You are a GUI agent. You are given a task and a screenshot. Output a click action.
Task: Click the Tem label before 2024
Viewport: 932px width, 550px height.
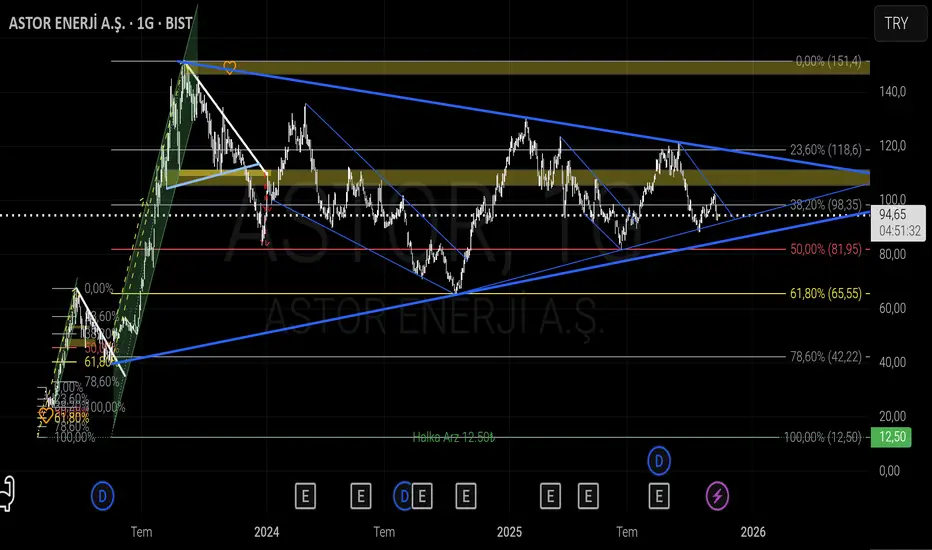click(141, 532)
